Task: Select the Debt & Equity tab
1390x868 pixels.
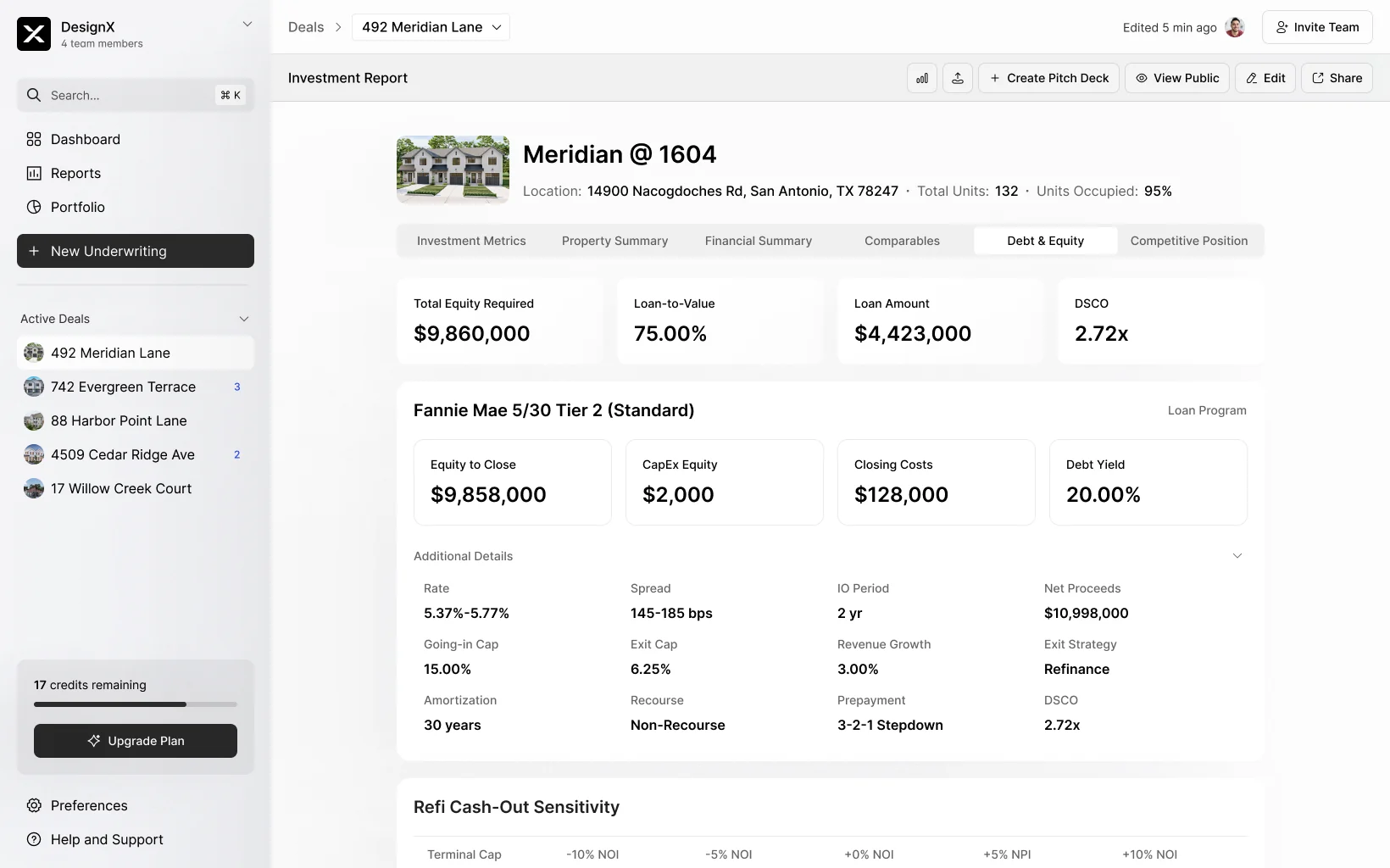Action: [x=1046, y=241]
